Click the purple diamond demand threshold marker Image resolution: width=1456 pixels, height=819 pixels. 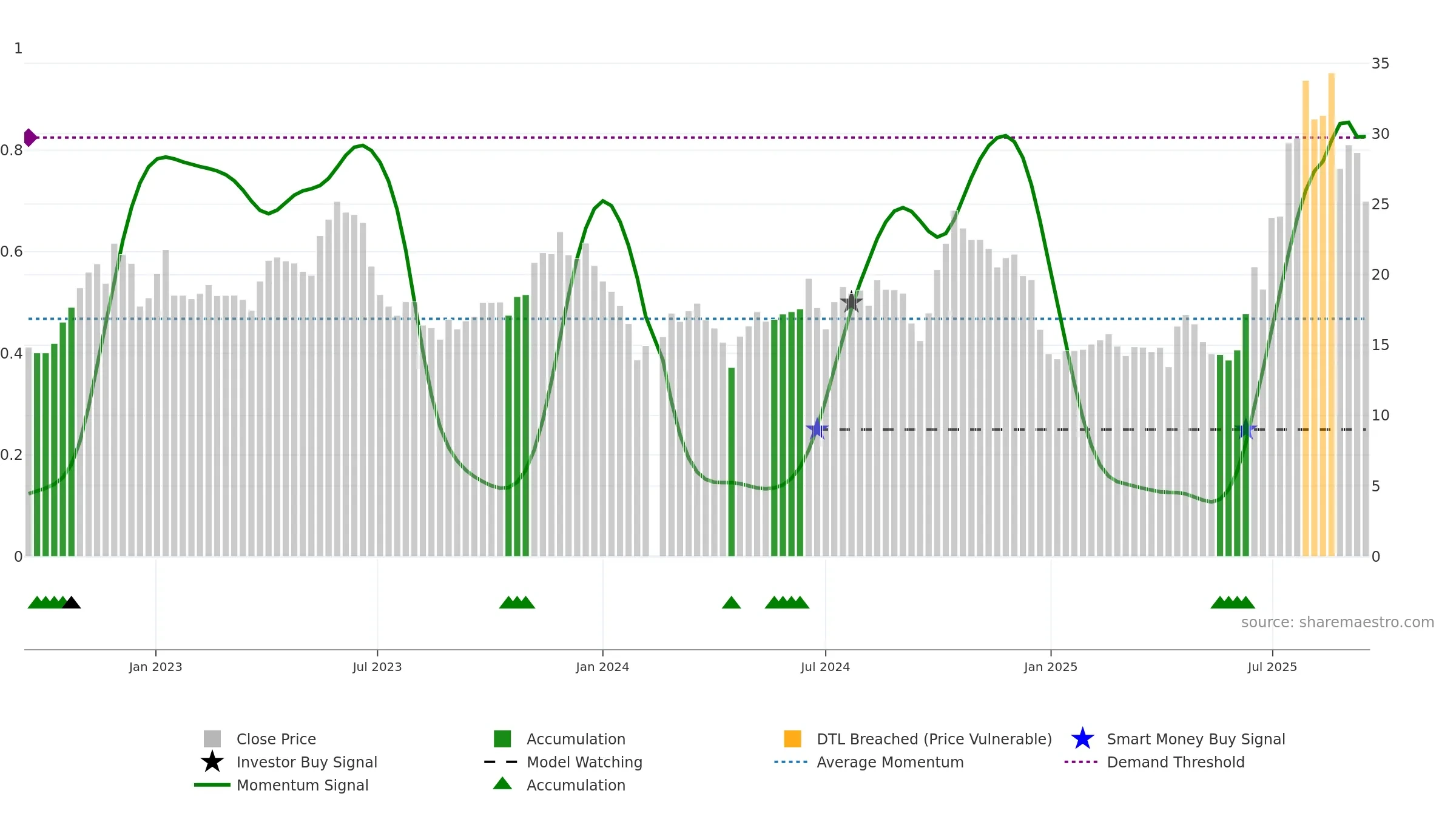tap(30, 138)
